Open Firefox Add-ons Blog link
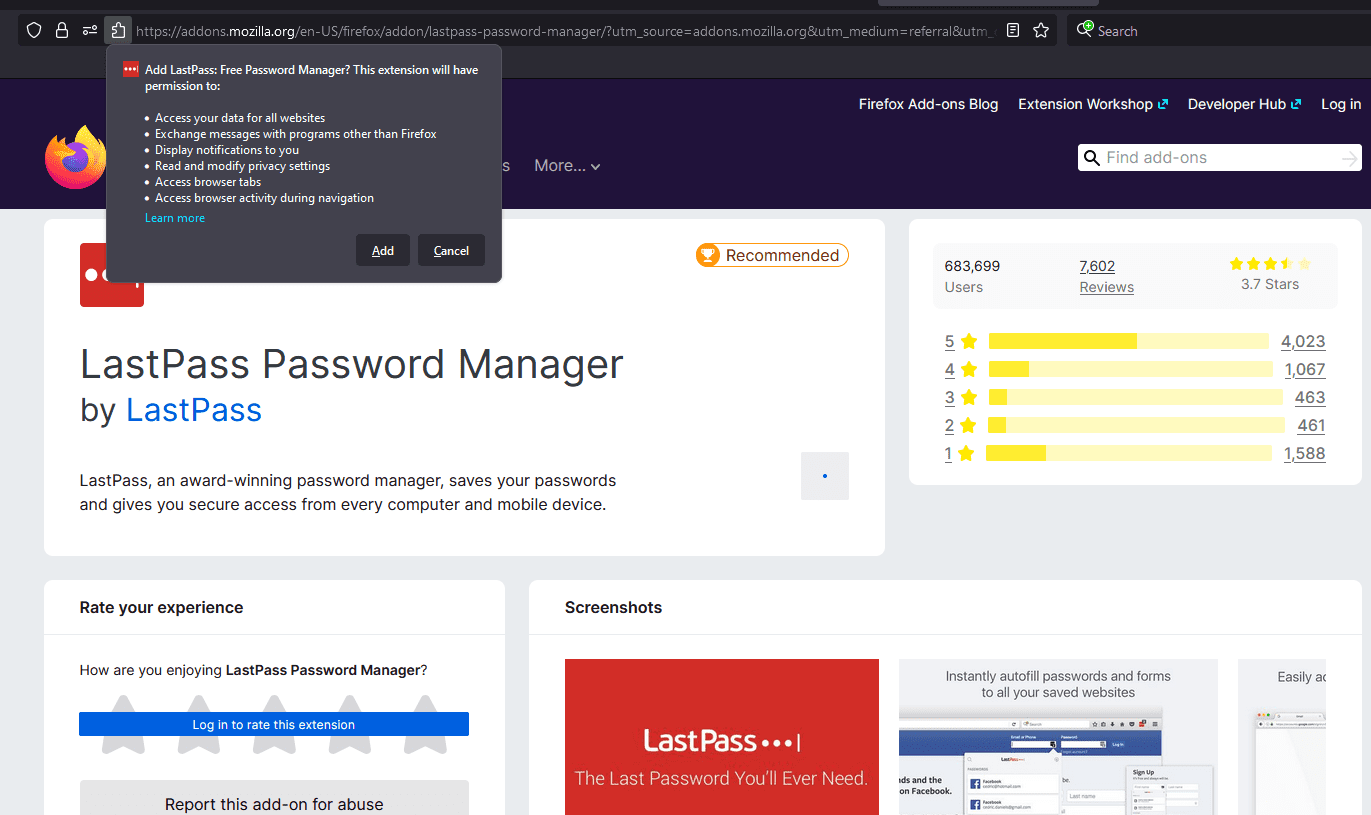 click(x=928, y=104)
